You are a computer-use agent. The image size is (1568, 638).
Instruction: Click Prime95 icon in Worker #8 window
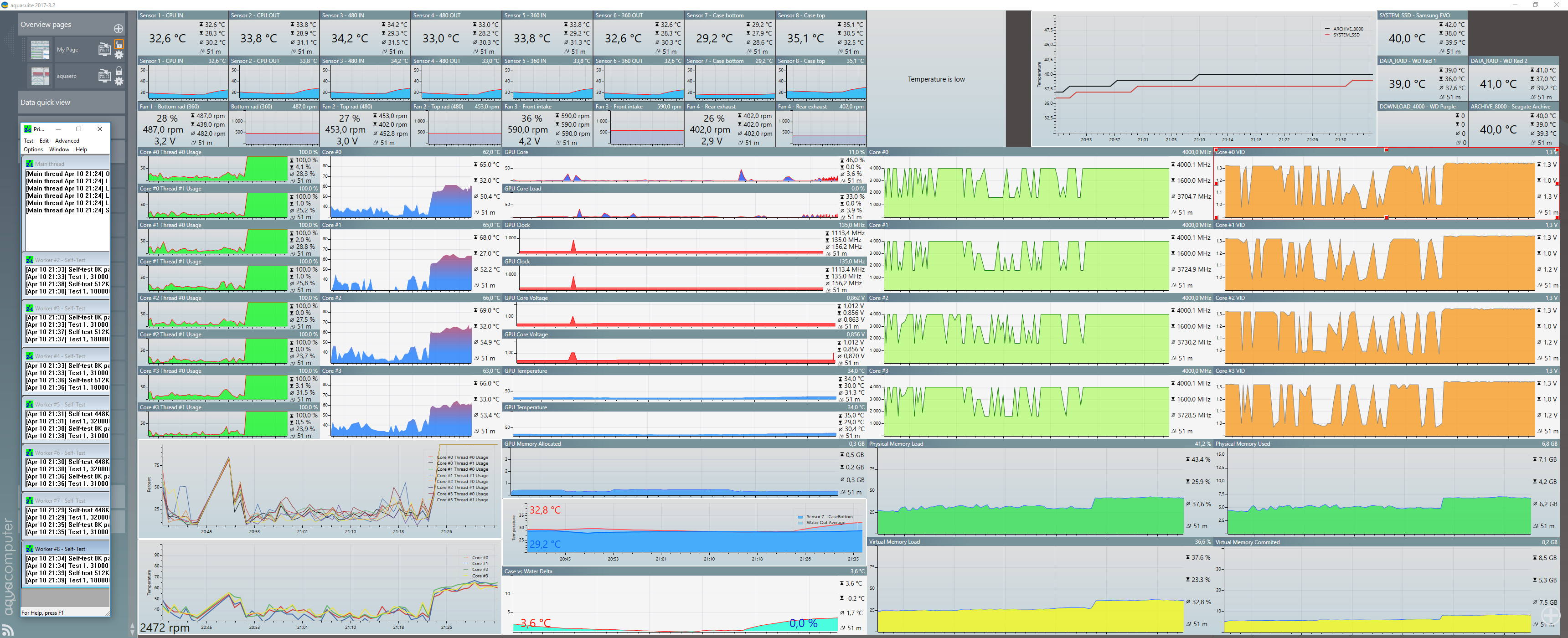pos(29,549)
